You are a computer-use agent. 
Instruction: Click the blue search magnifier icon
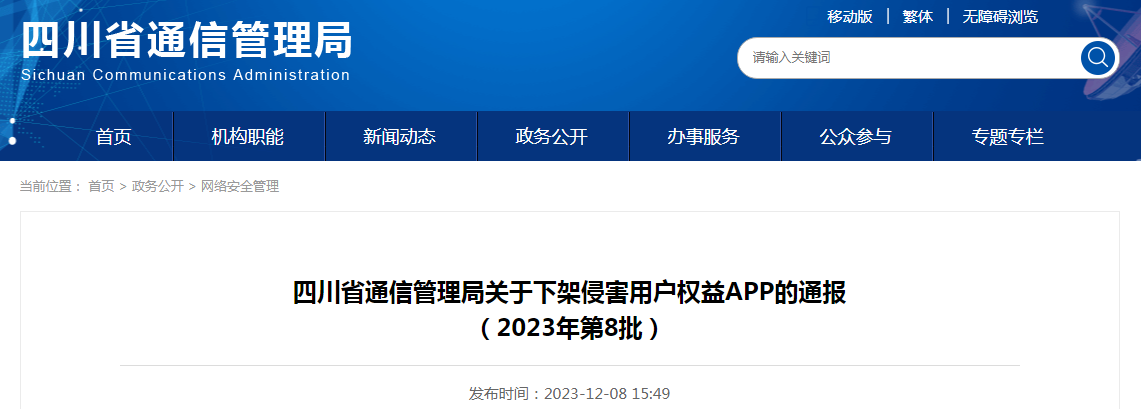[1098, 57]
